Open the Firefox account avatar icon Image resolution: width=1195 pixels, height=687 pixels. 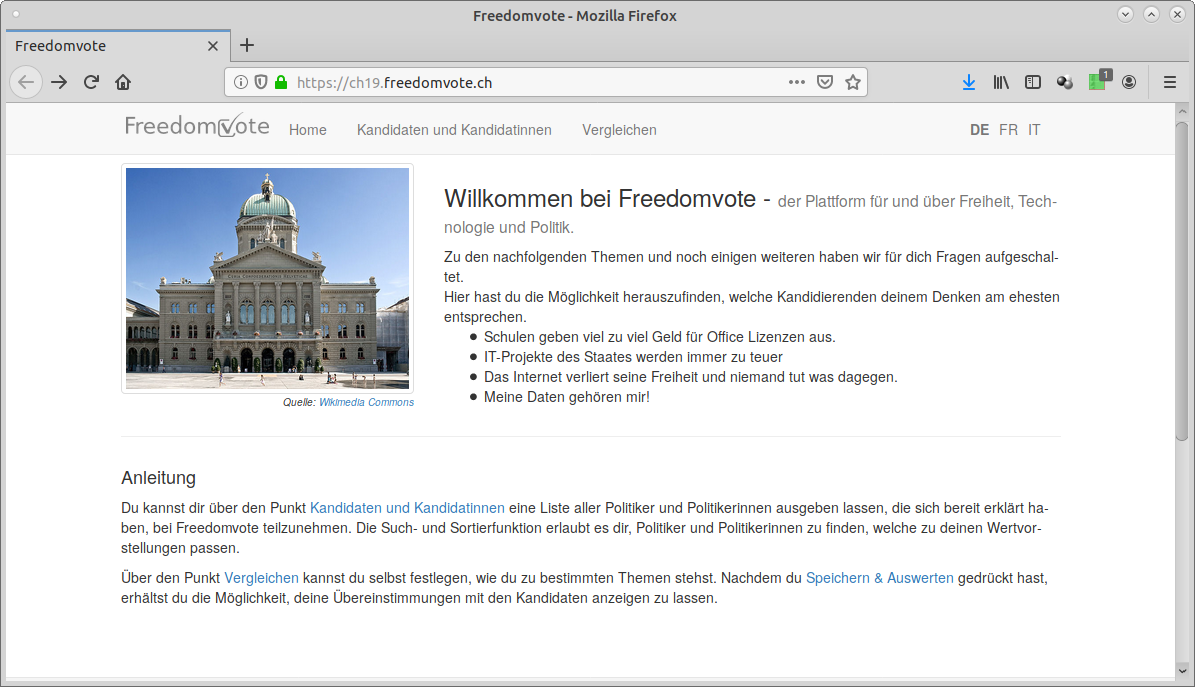click(1129, 82)
